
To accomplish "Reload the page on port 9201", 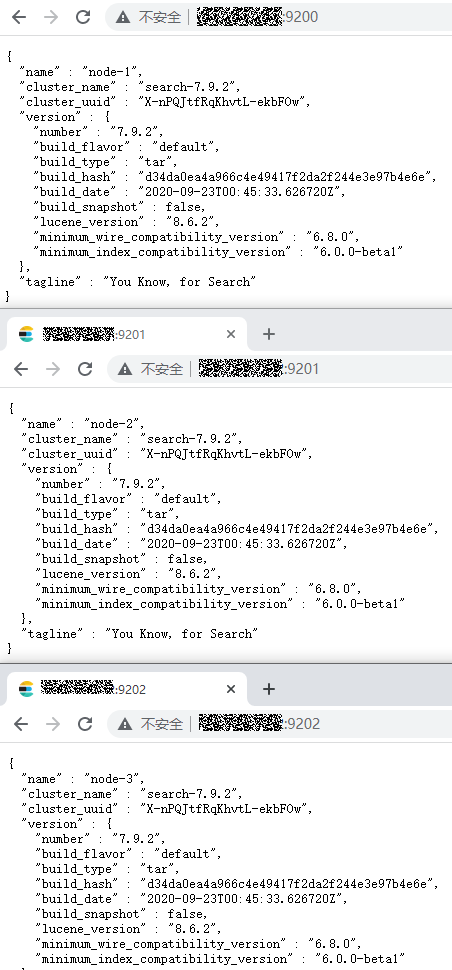I will pos(85,369).
